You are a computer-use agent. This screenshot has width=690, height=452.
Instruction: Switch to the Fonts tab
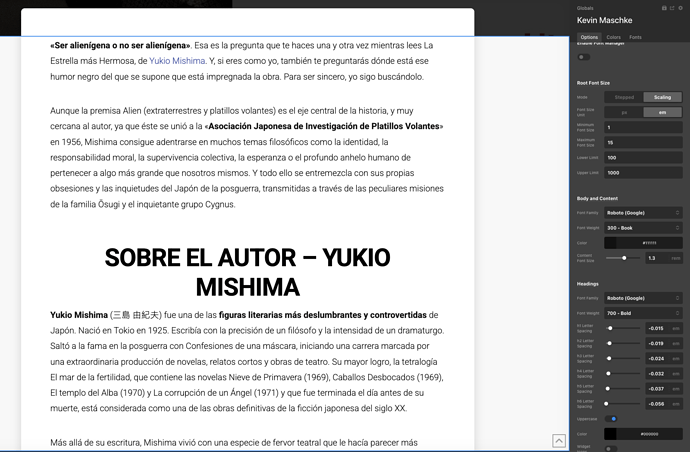pyautogui.click(x=636, y=37)
